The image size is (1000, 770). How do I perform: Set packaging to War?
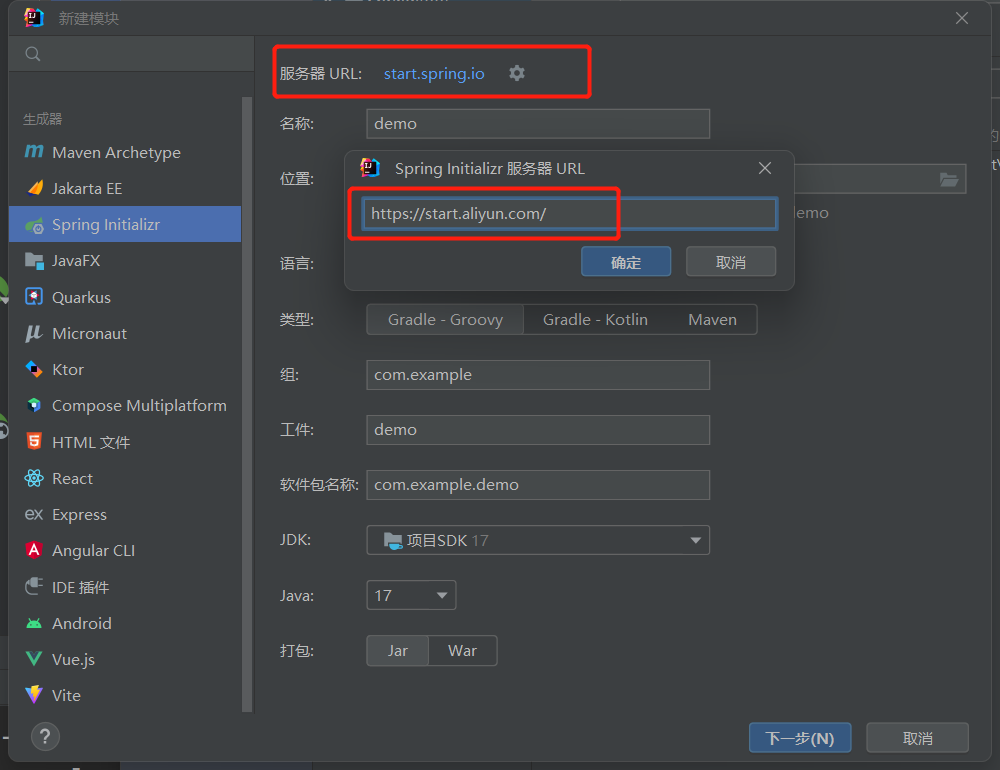click(462, 650)
